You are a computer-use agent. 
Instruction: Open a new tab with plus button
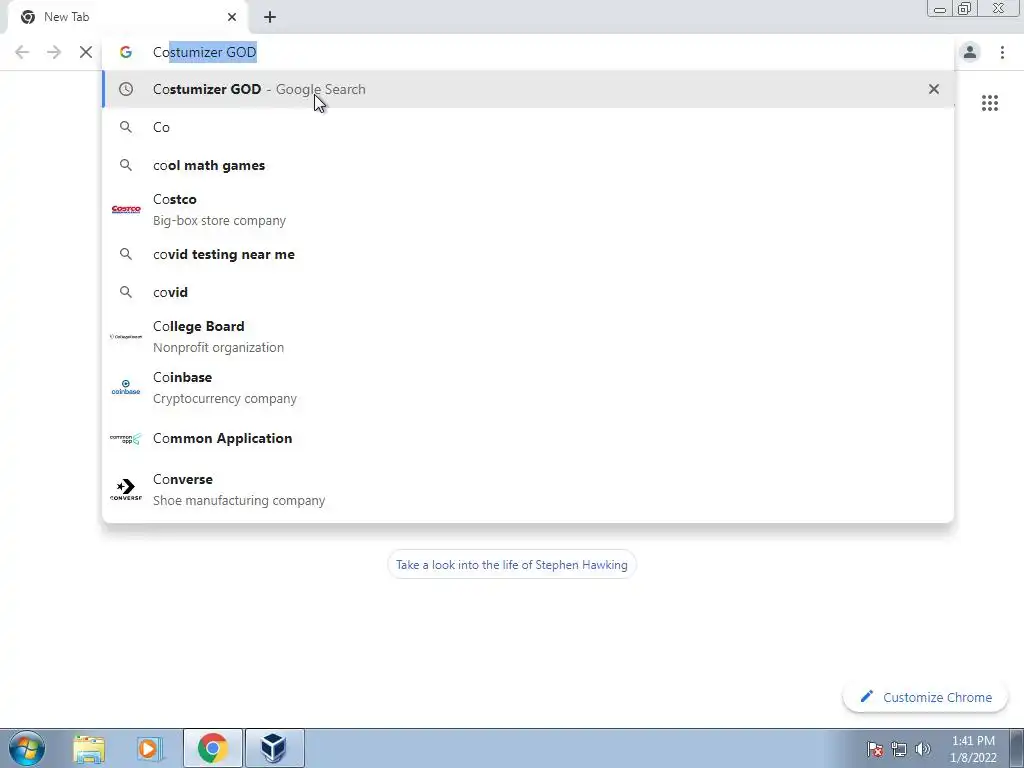(x=270, y=17)
